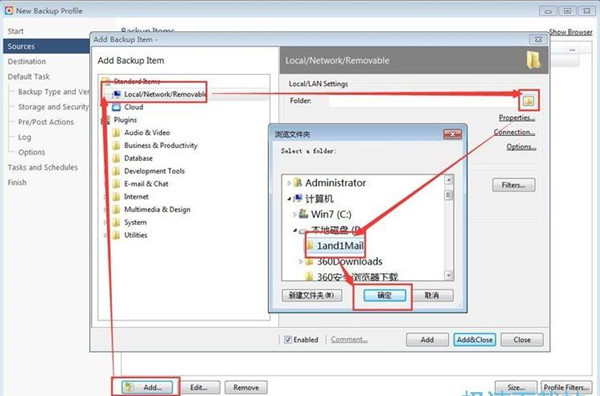This screenshot has height=396, width=600.
Task: Open the Sources step
Action: 47,46
